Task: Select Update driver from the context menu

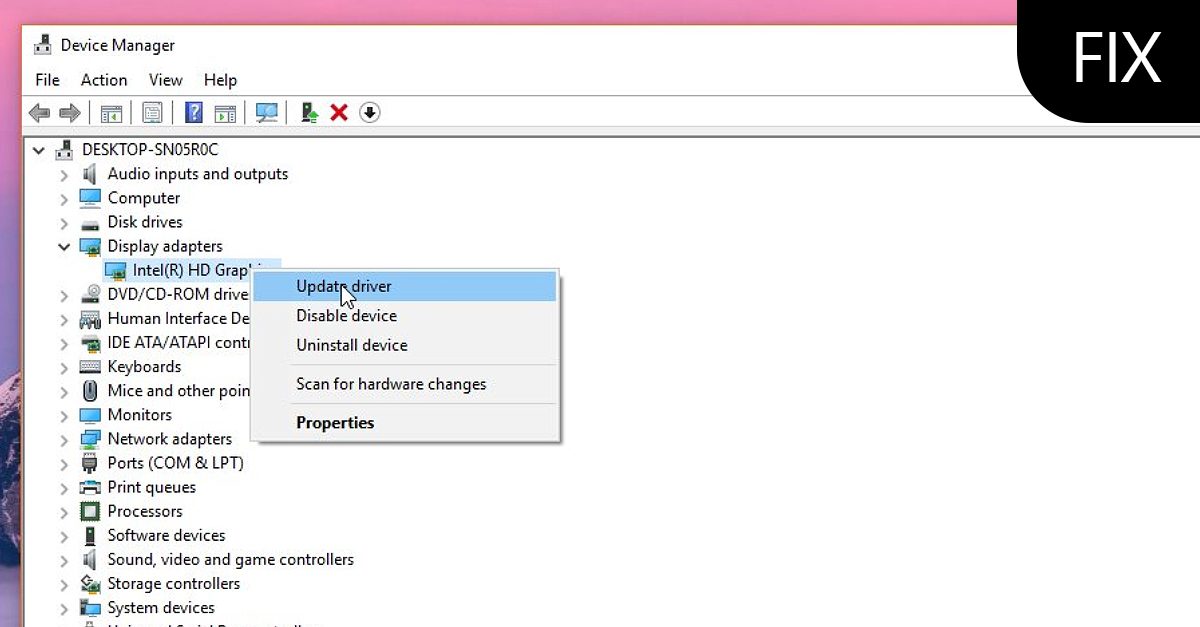Action: click(344, 286)
